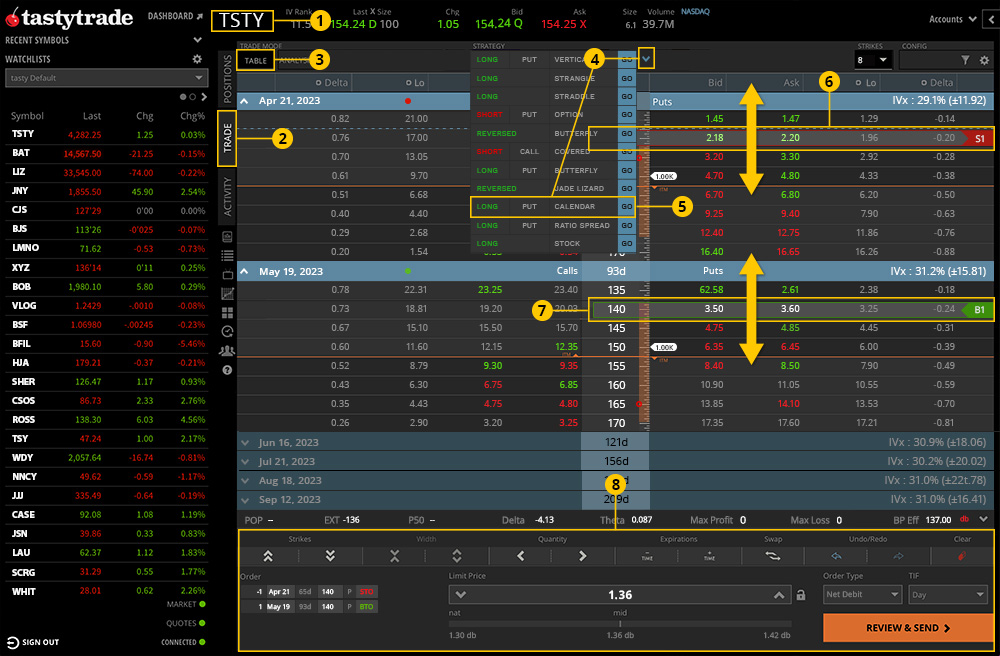Choose Long Stock strategy GO
The height and width of the screenshot is (656, 1000).
(x=627, y=244)
